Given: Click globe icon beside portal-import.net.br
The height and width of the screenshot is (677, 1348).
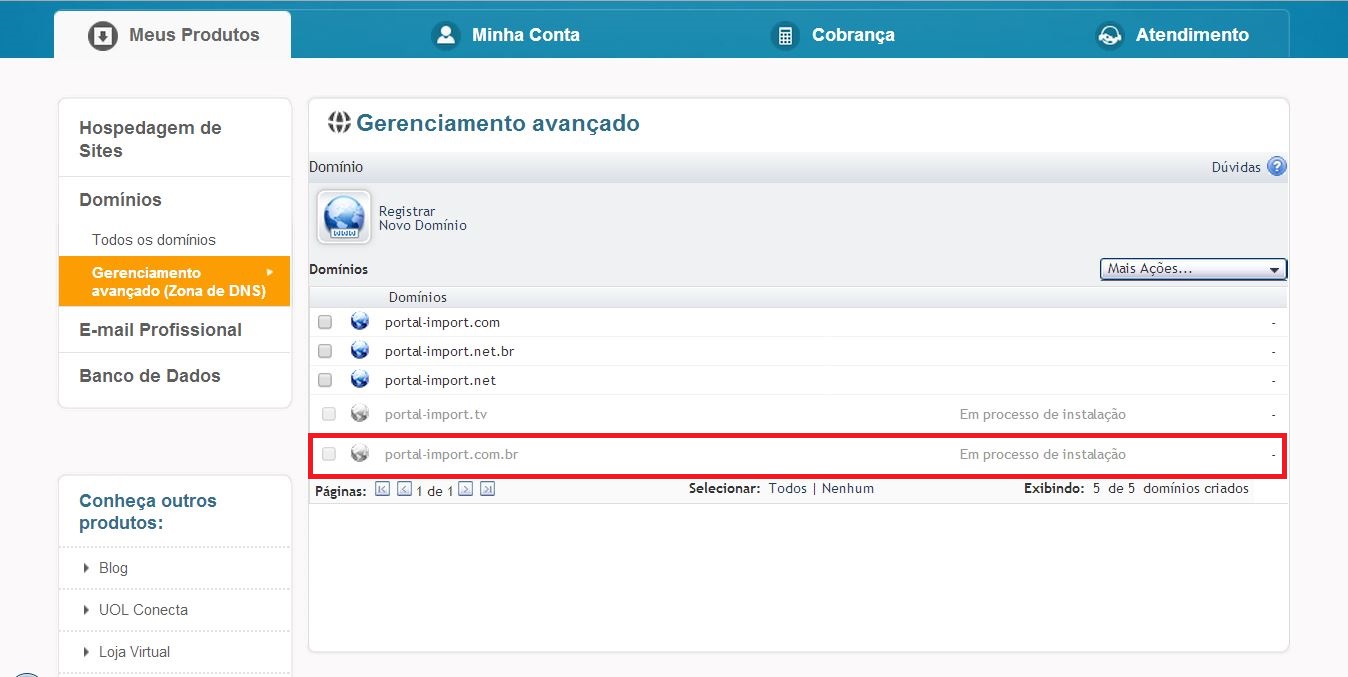Looking at the screenshot, I should point(360,351).
